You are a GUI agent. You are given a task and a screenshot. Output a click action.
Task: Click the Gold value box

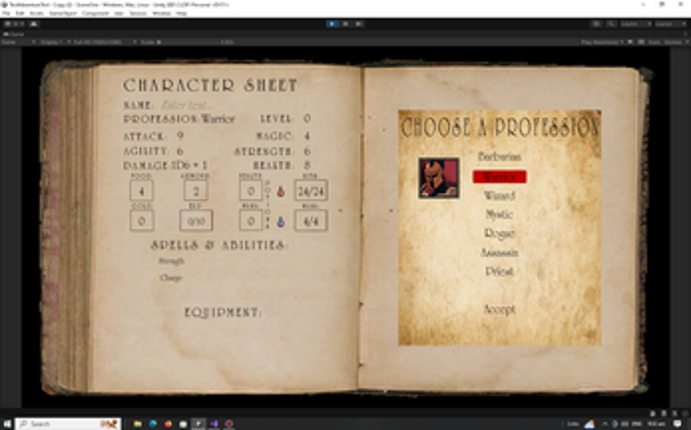[x=141, y=221]
